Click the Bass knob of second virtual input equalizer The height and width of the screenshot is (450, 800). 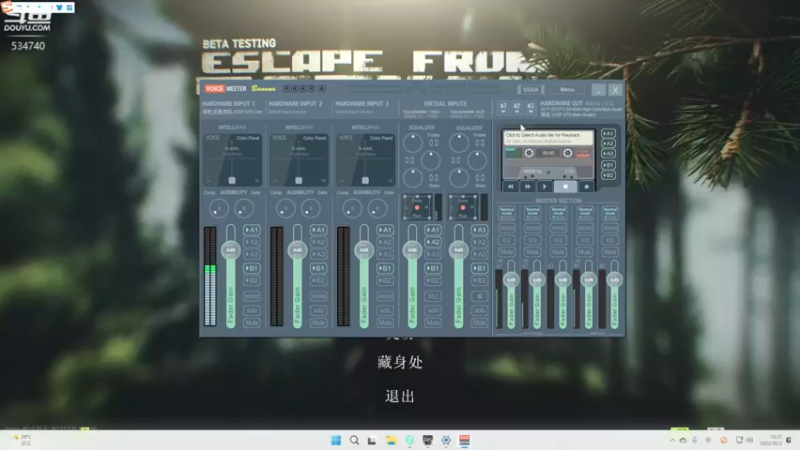point(459,178)
